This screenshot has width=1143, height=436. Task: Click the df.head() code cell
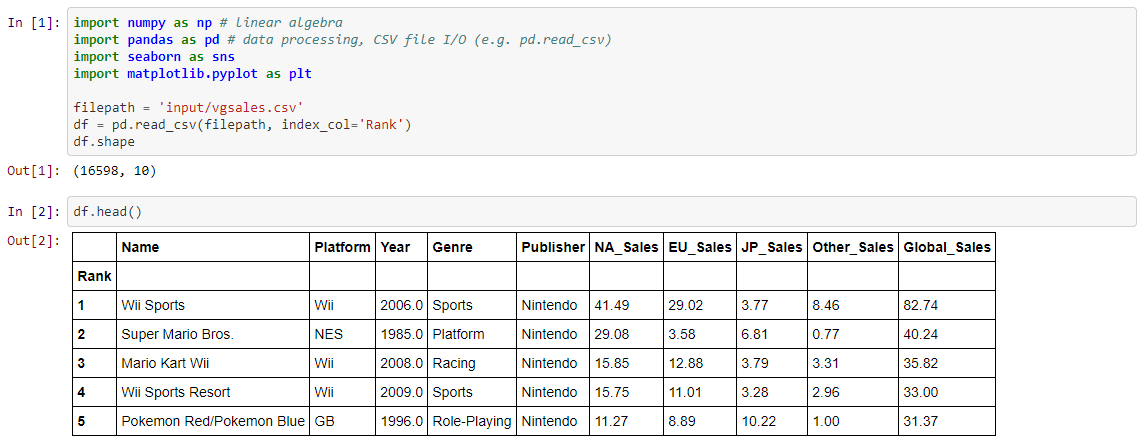point(601,211)
